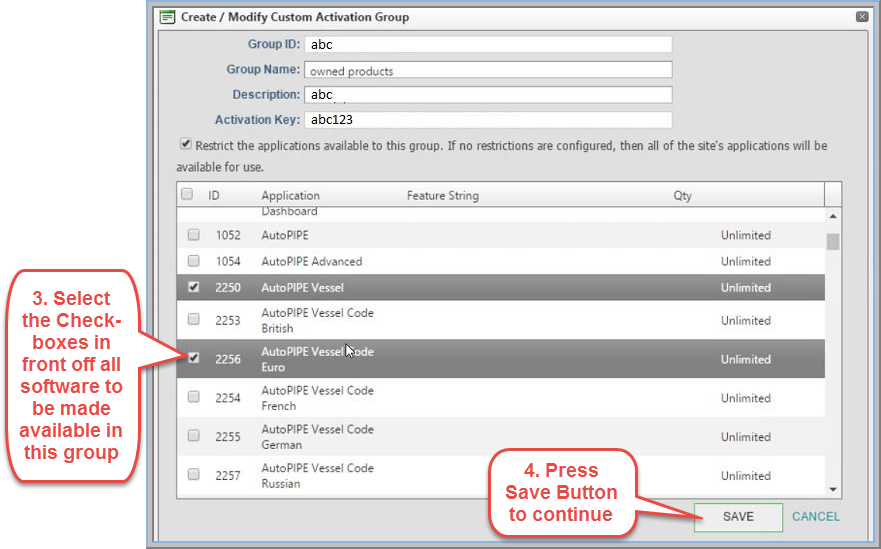The width and height of the screenshot is (881, 549).
Task: Select AutoPIPE Vessel Code Euro text
Action: coord(317,359)
